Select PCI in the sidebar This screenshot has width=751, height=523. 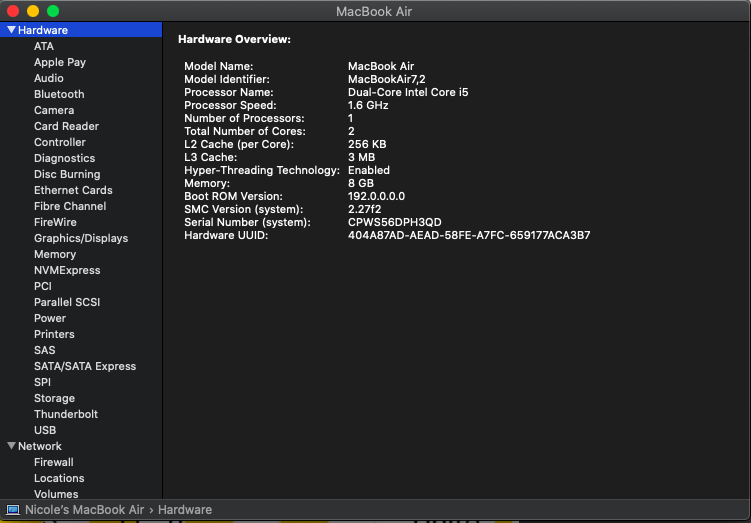click(43, 286)
